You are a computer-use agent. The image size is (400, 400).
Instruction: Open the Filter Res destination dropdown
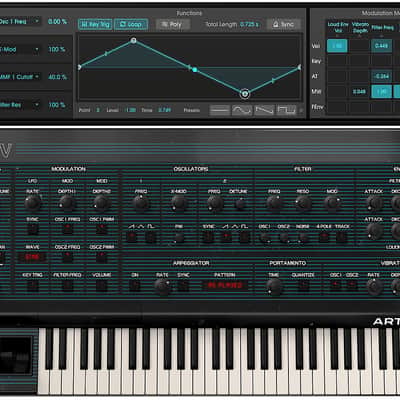pyautogui.click(x=20, y=105)
